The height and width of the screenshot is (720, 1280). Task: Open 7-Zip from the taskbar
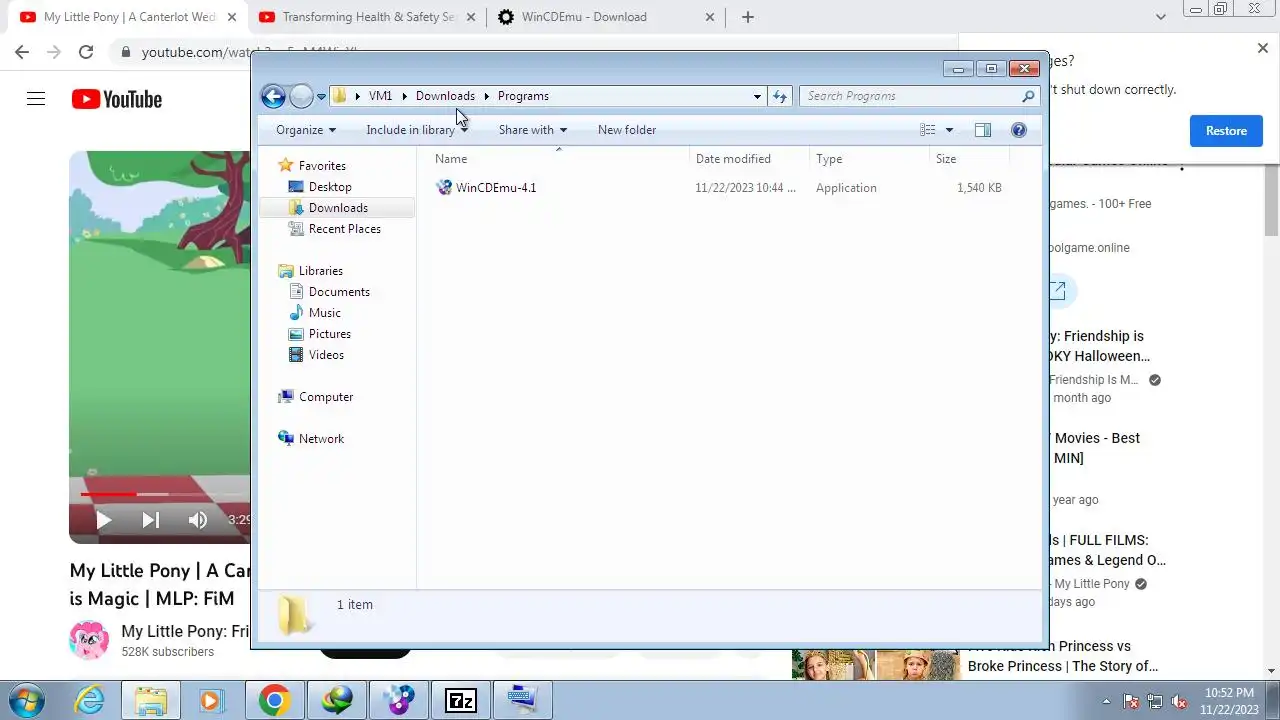pyautogui.click(x=460, y=700)
